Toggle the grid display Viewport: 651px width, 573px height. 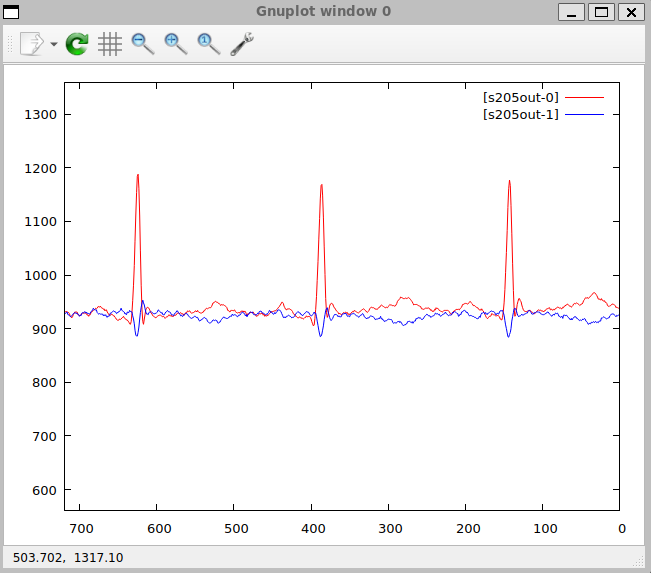coord(110,44)
